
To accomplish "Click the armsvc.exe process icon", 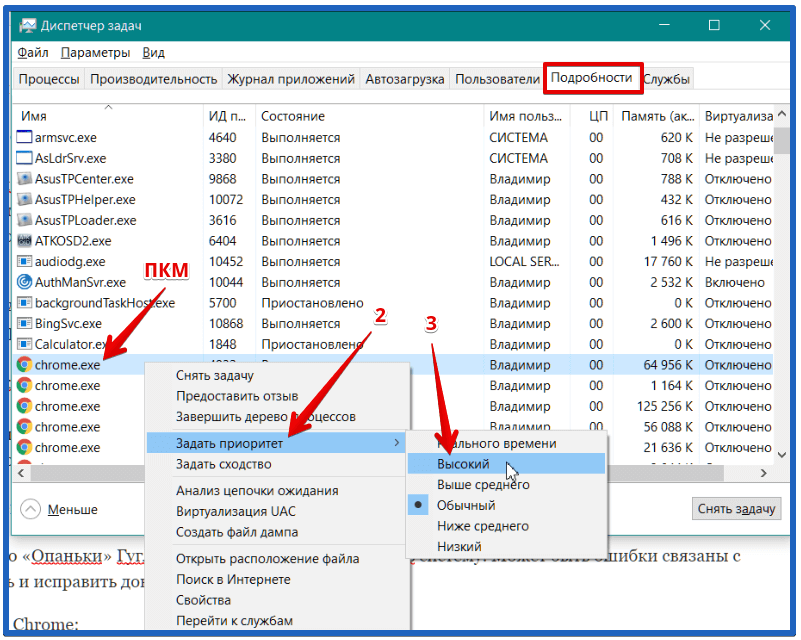I will [24, 137].
